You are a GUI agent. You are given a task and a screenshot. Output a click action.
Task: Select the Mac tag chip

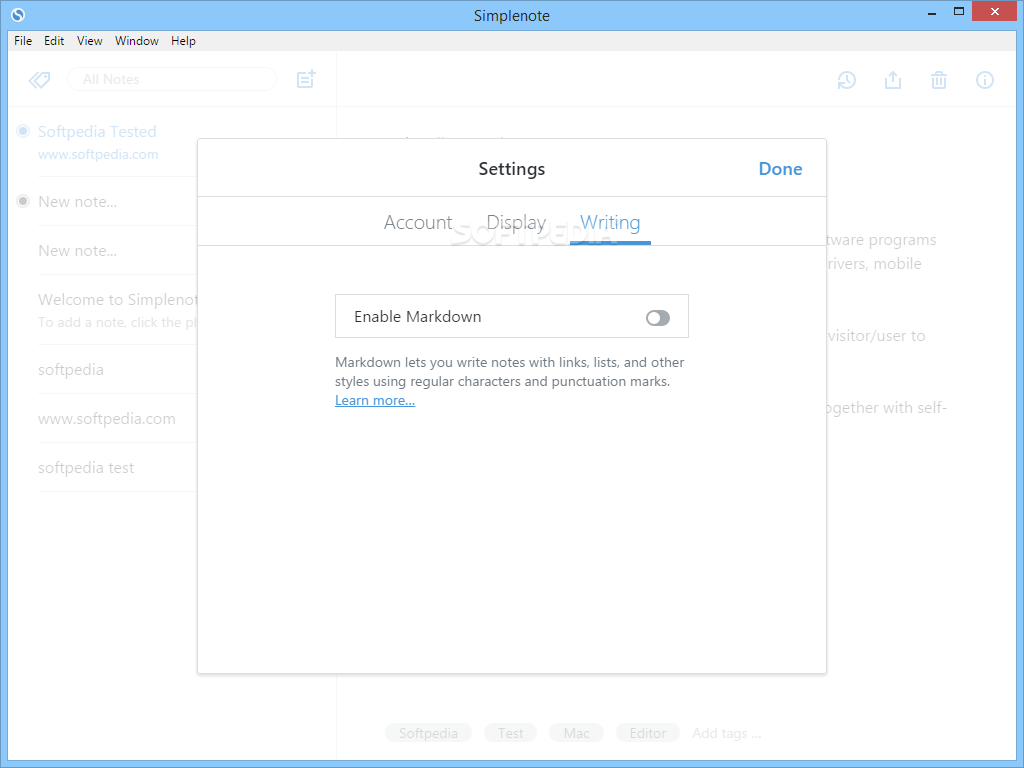(x=577, y=733)
